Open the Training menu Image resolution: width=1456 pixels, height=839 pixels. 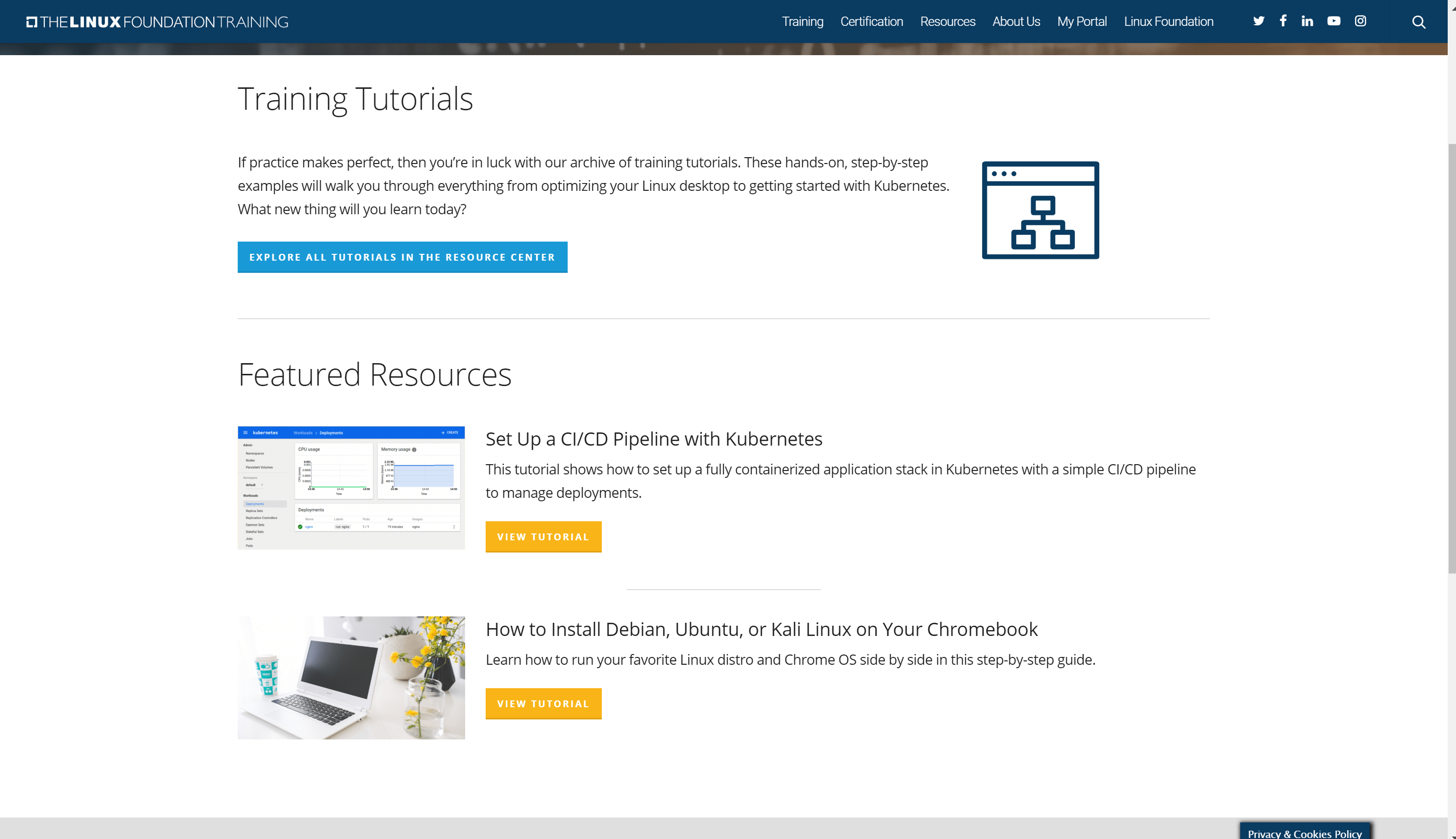pos(802,22)
